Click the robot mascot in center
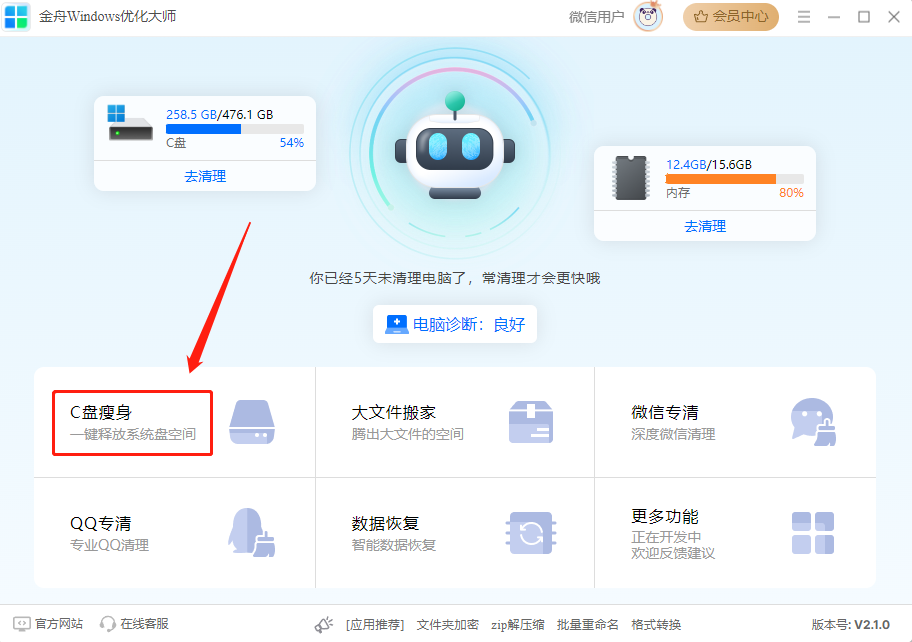The image size is (912, 642). click(x=455, y=150)
